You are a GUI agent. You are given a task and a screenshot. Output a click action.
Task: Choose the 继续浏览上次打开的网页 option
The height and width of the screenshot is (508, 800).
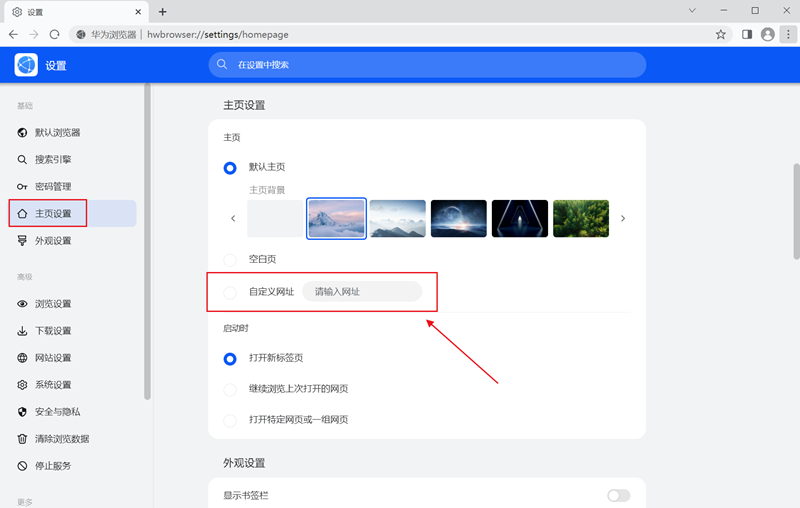[x=230, y=388]
